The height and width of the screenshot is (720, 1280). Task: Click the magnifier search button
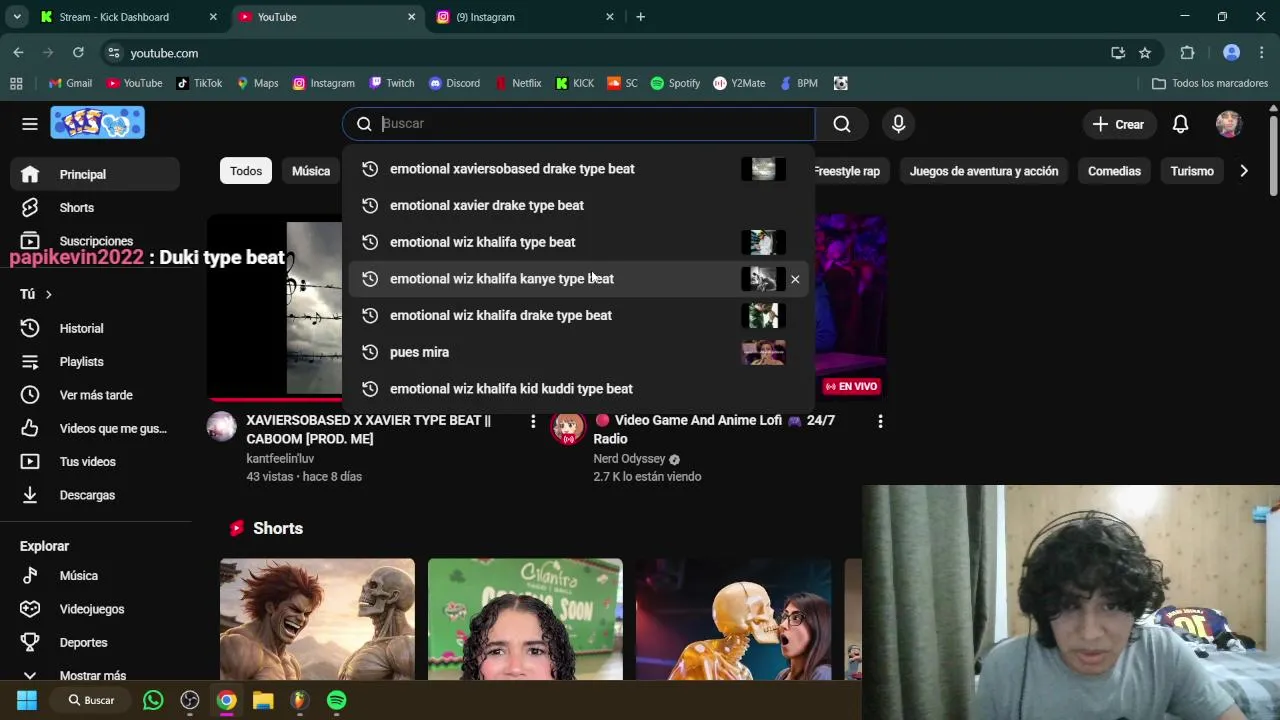pos(842,124)
